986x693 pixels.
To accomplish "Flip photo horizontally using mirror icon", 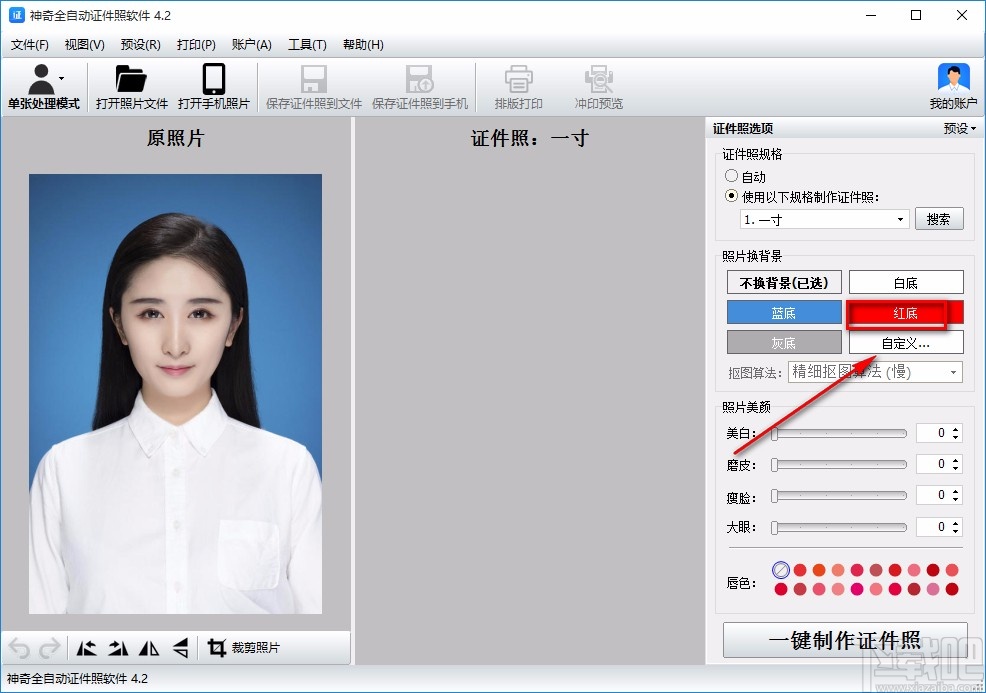I will point(149,648).
